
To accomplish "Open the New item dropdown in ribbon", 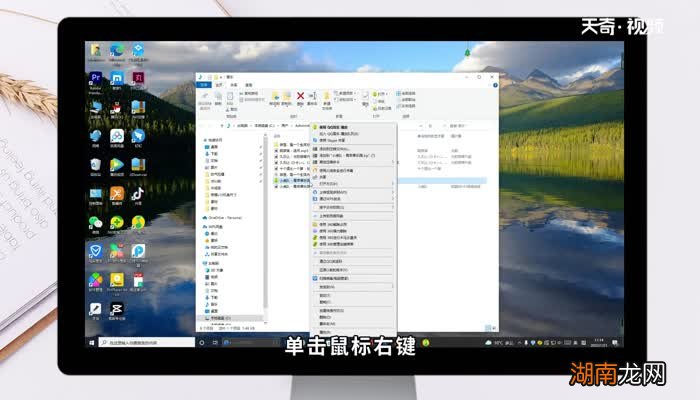I will tap(345, 93).
